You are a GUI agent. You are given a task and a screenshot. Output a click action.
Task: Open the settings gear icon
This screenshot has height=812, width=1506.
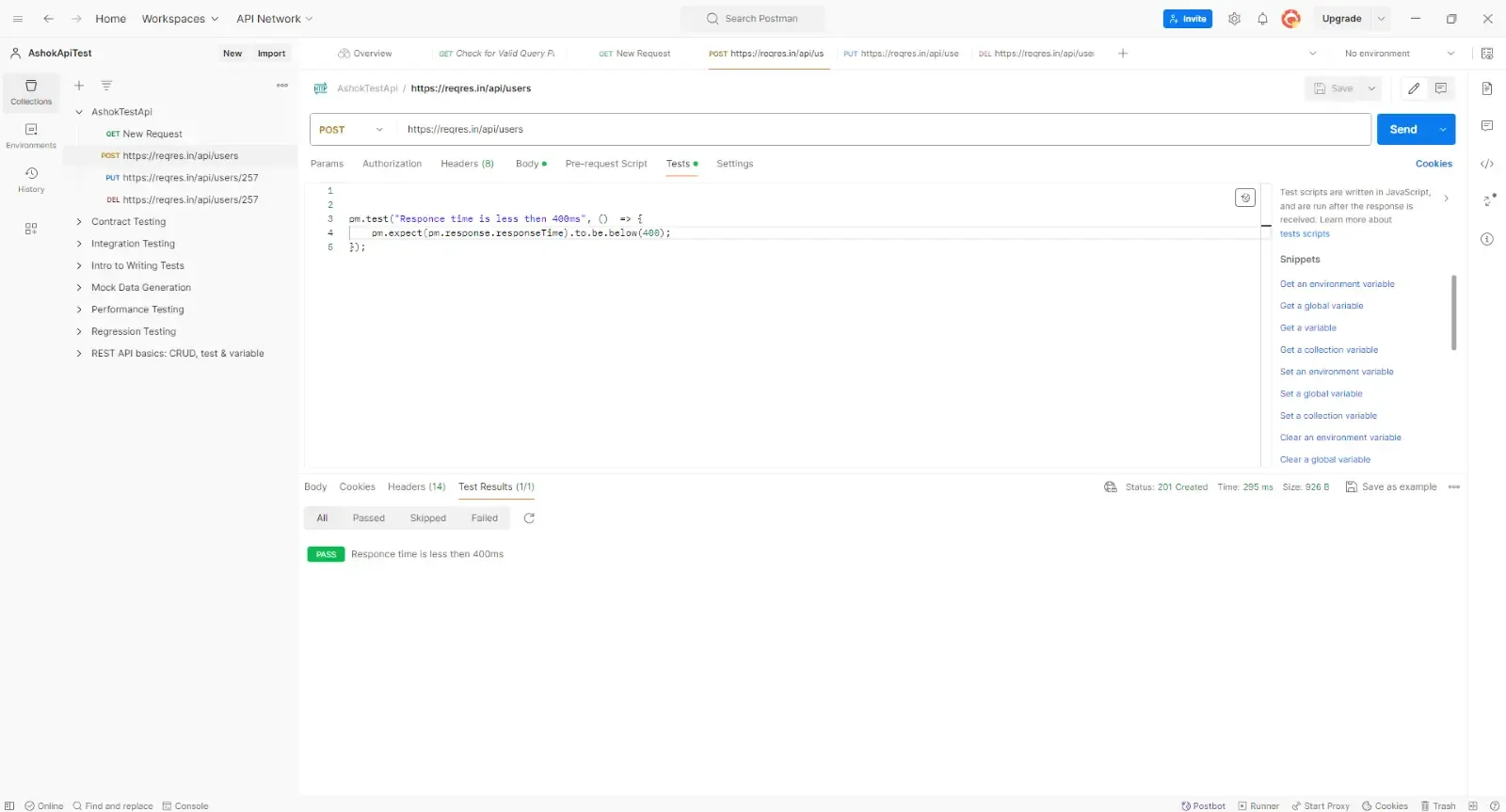click(x=1234, y=19)
